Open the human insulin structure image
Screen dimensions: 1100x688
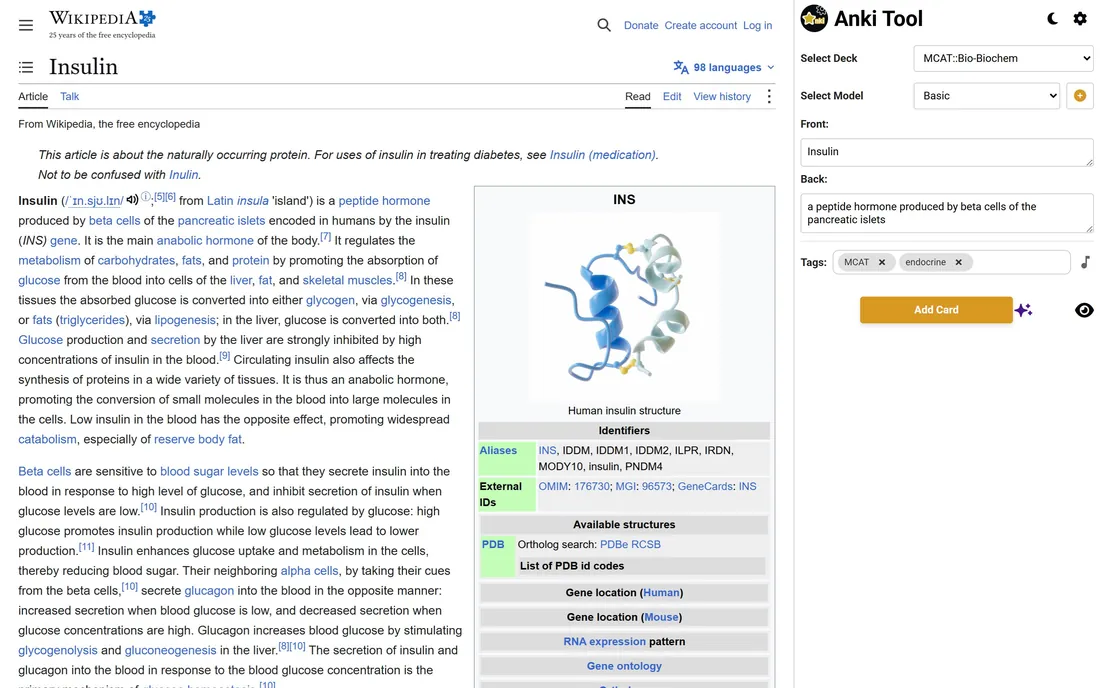624,306
